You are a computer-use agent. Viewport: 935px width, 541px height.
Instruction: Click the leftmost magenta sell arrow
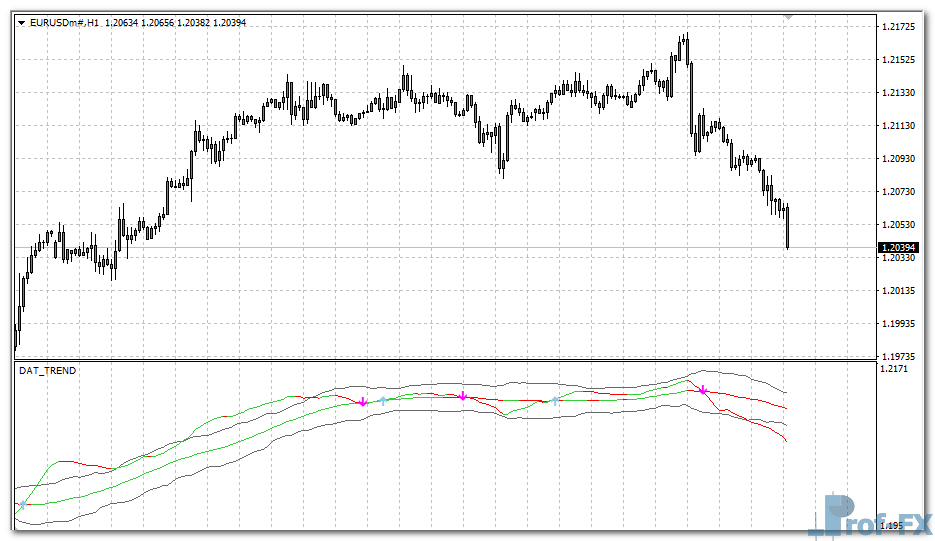pyautogui.click(x=362, y=402)
